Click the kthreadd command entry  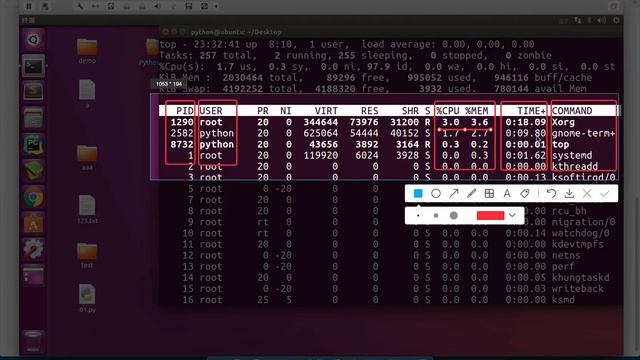tap(575, 167)
